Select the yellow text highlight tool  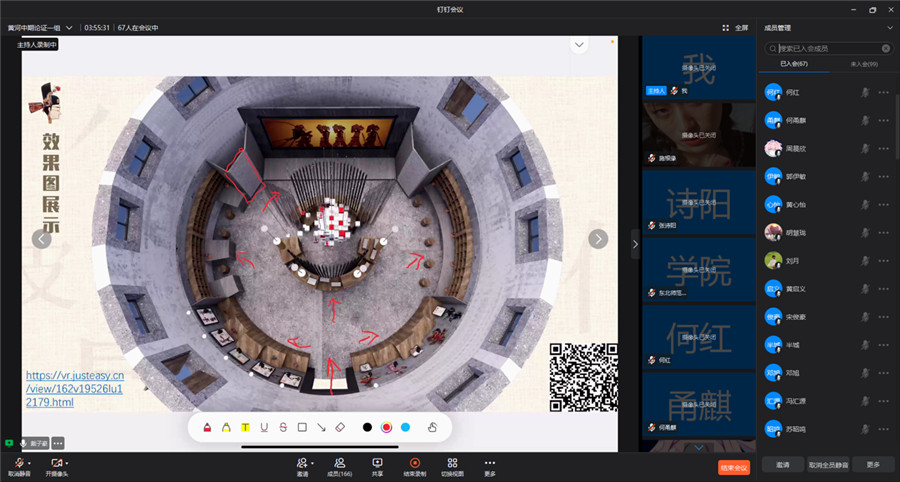[245, 427]
